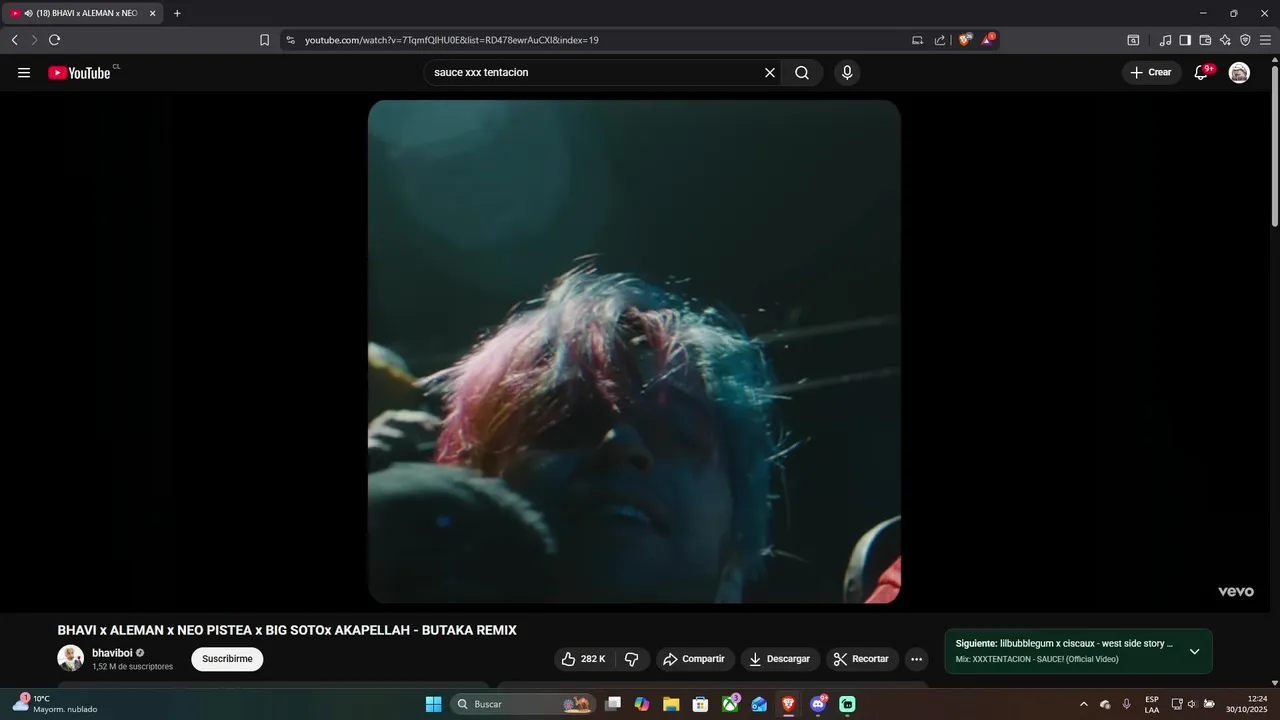
Task: Open the bhaviboi channel avatar
Action: (x=70, y=658)
